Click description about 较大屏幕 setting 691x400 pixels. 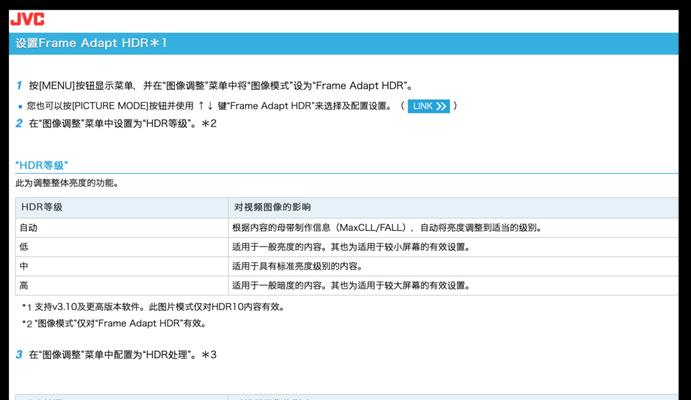(352, 285)
